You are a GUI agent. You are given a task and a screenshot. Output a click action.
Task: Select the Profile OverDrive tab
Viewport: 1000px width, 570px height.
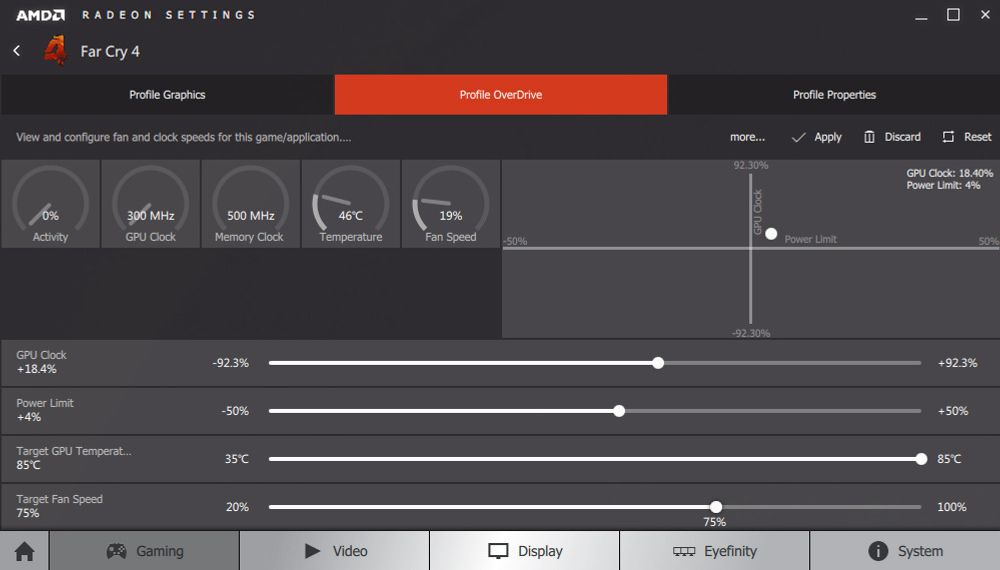501,94
